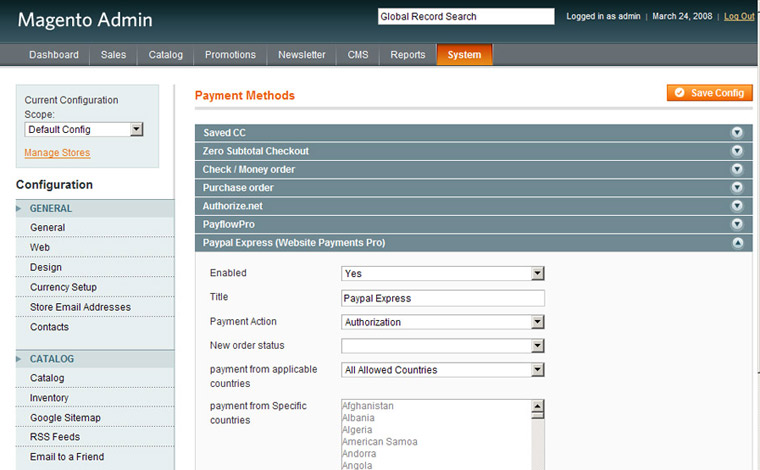The width and height of the screenshot is (760, 470).
Task: Select Albania in specific countries list
Action: [358, 418]
